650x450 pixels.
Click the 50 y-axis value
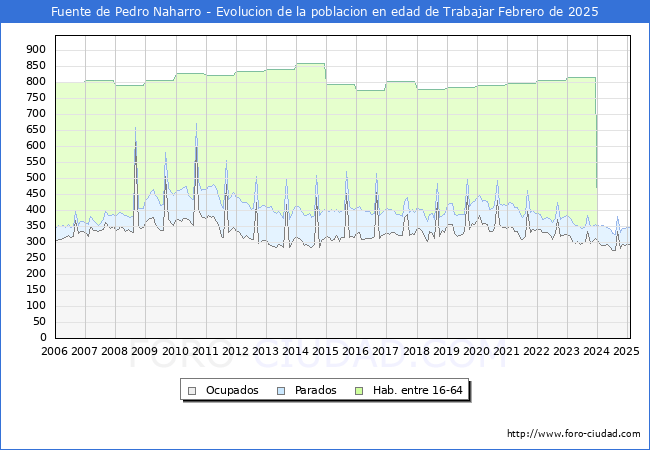coord(39,322)
